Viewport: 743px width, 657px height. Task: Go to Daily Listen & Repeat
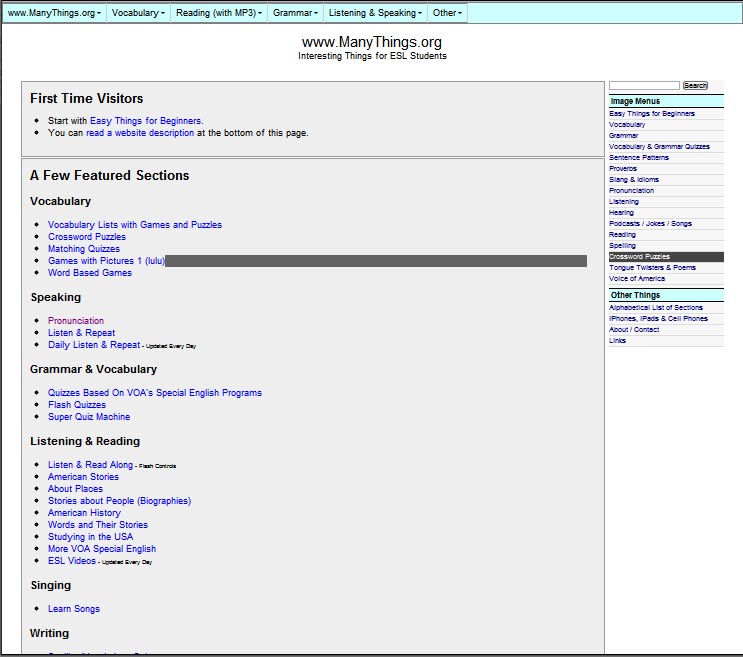coord(94,345)
